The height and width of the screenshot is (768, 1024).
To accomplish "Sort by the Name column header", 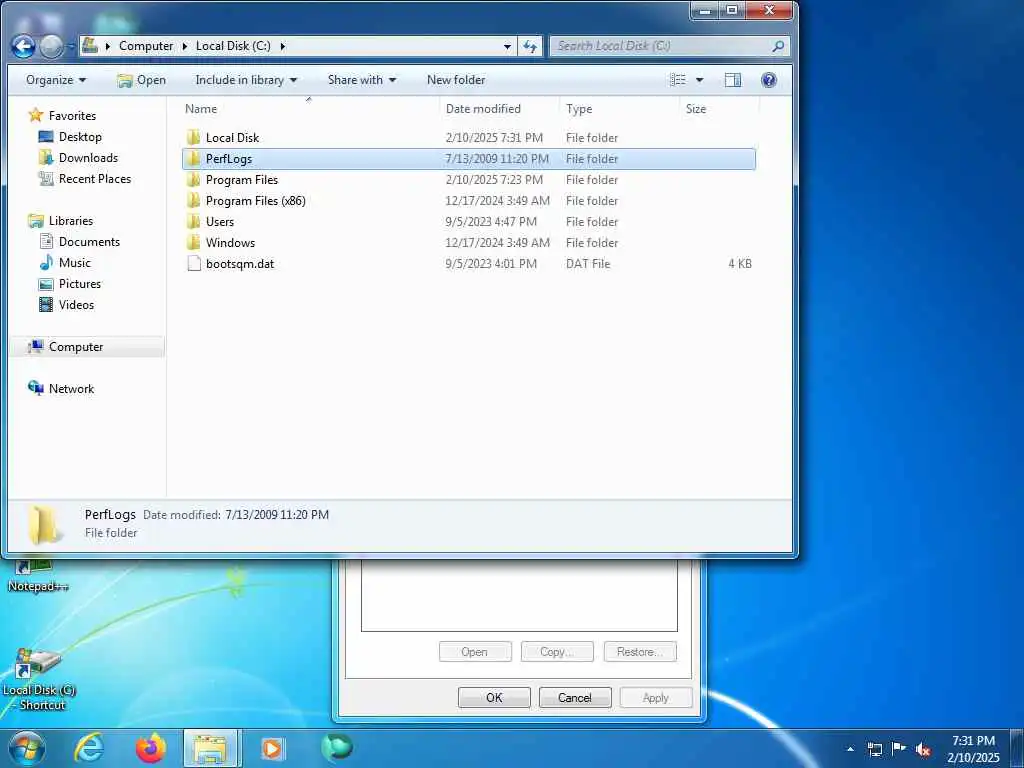I will [x=308, y=108].
